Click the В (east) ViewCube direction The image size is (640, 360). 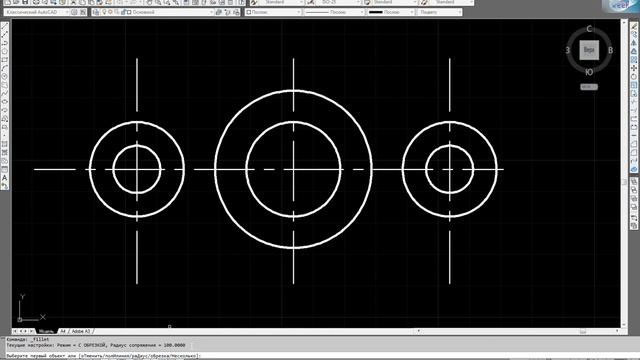click(611, 51)
